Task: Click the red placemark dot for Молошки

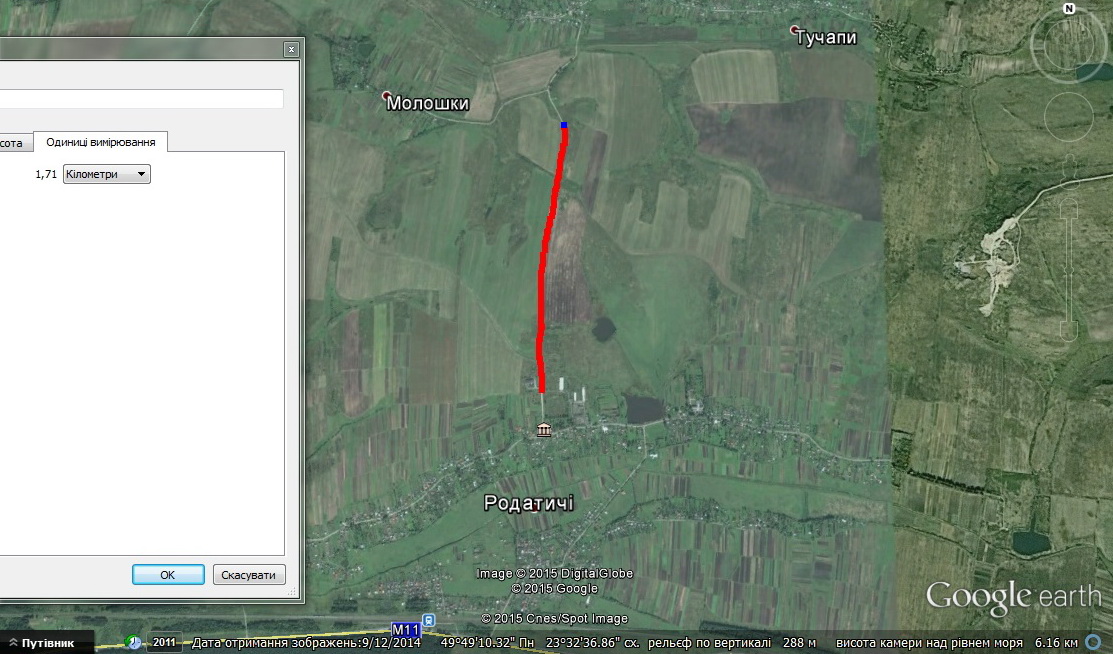Action: click(387, 94)
